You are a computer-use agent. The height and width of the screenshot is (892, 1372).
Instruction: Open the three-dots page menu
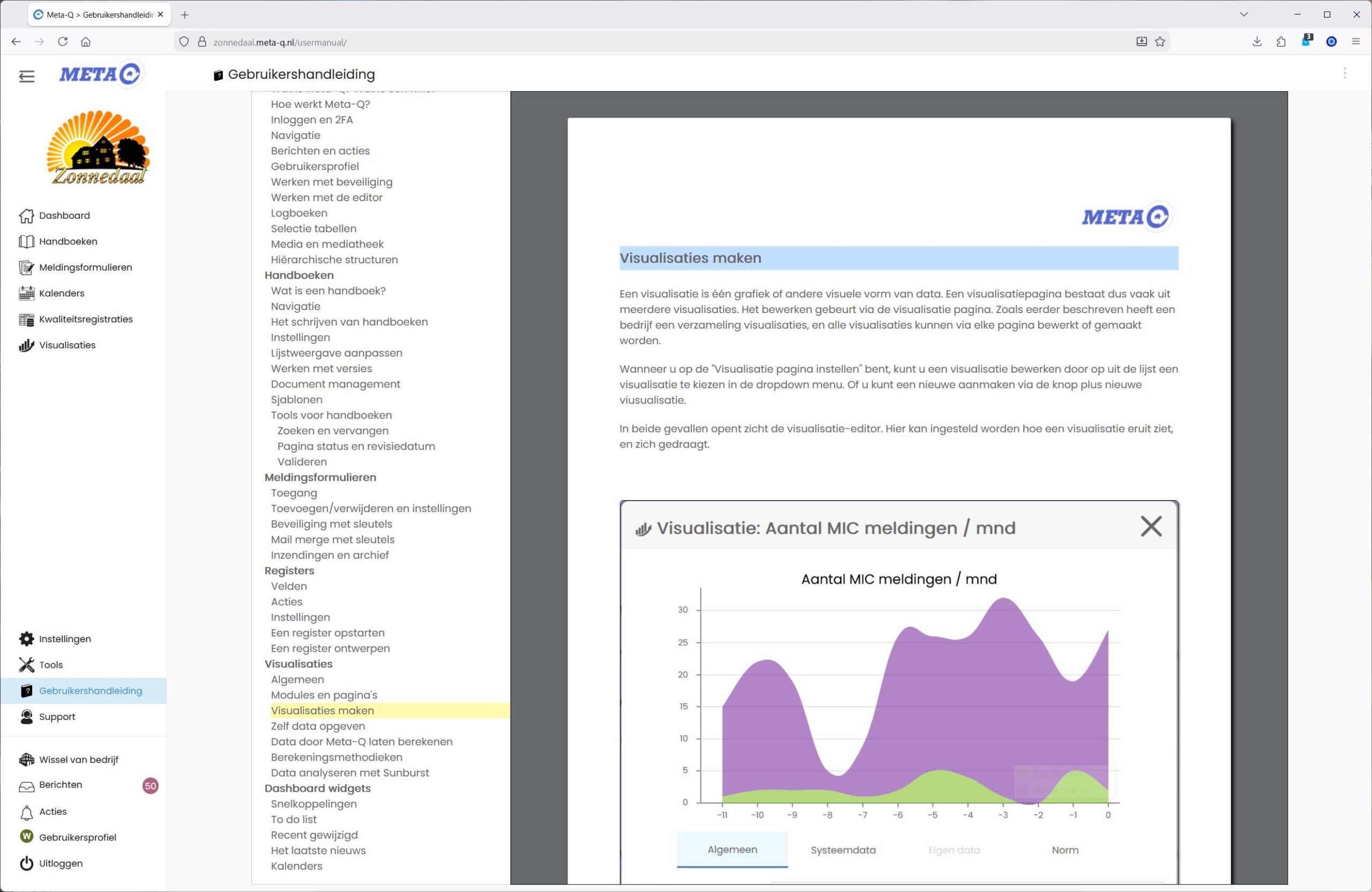(1344, 73)
